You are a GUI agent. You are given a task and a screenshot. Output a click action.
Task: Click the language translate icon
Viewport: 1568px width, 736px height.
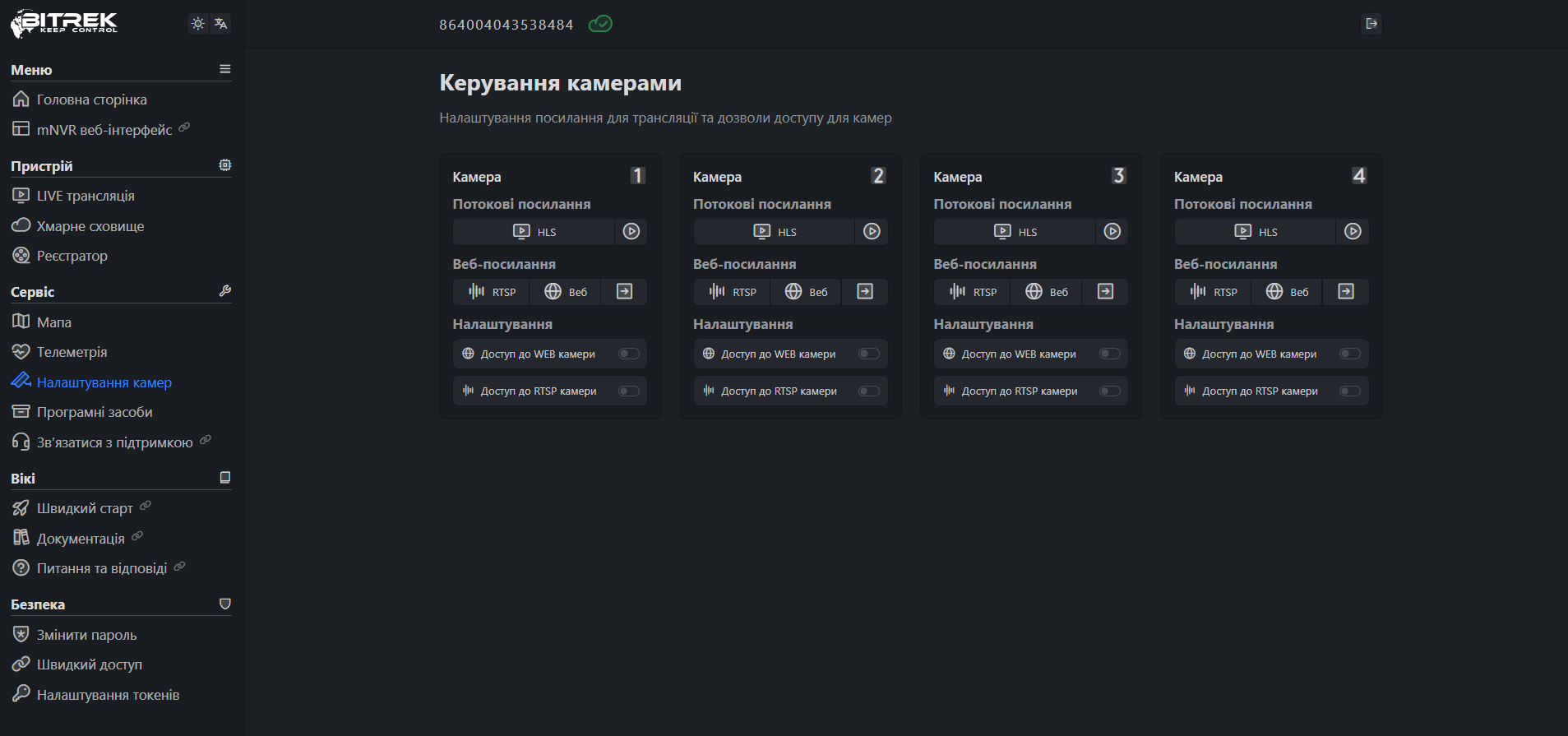pyautogui.click(x=220, y=24)
